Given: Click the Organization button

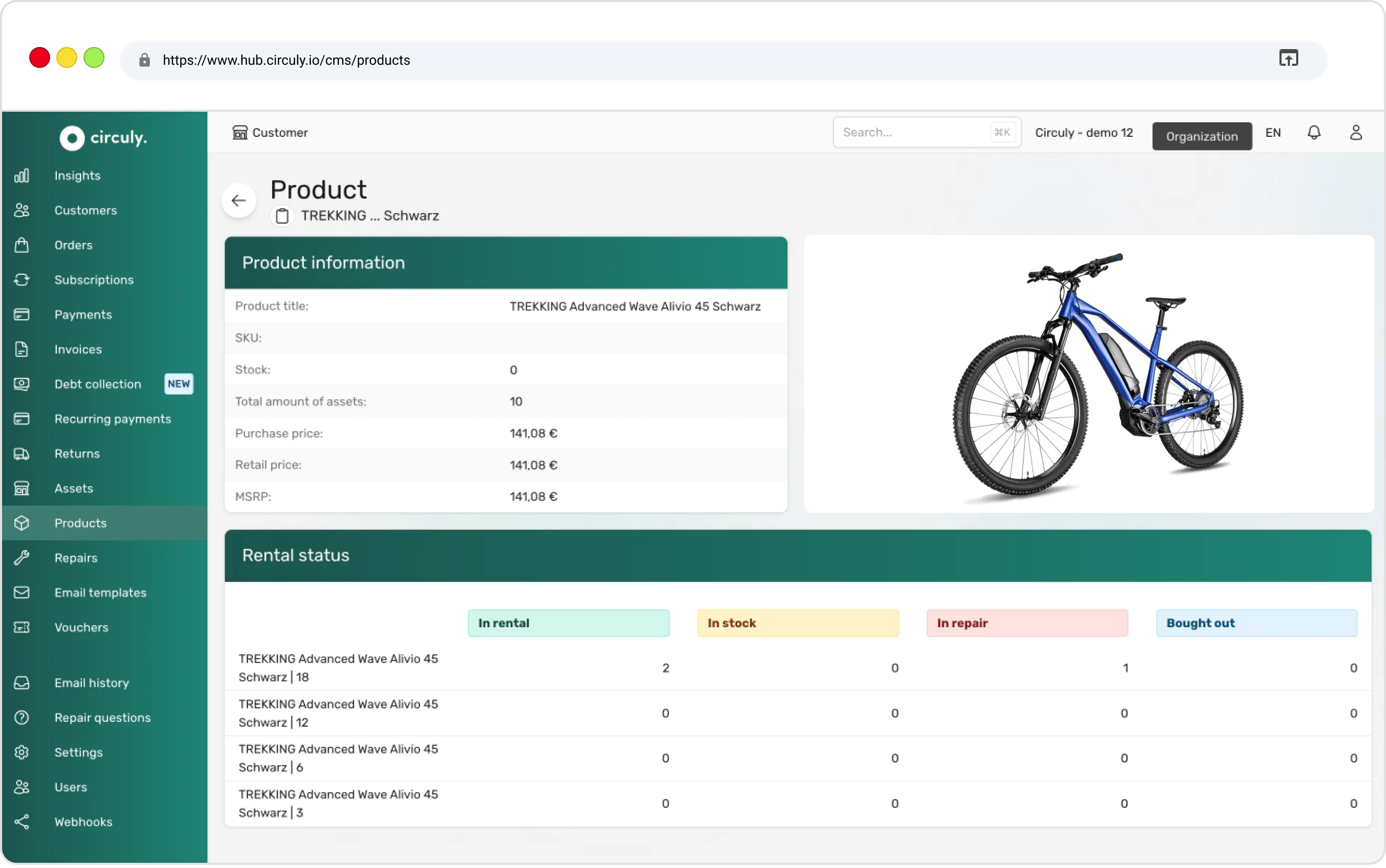Looking at the screenshot, I should (1202, 136).
